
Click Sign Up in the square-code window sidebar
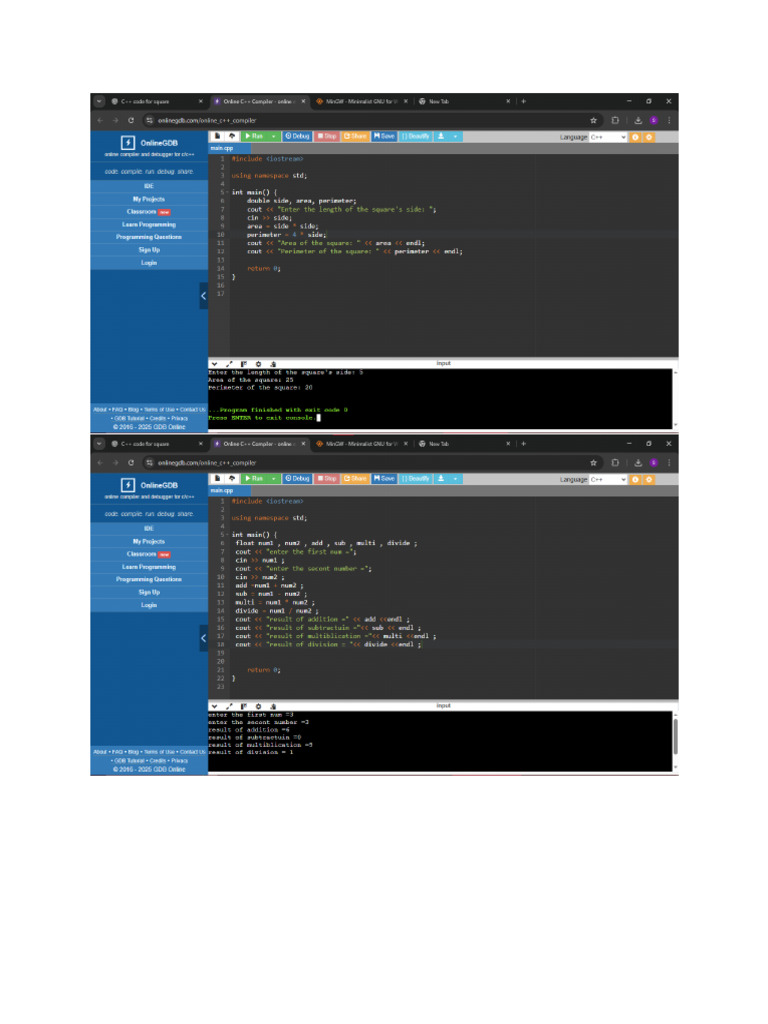[x=149, y=250]
